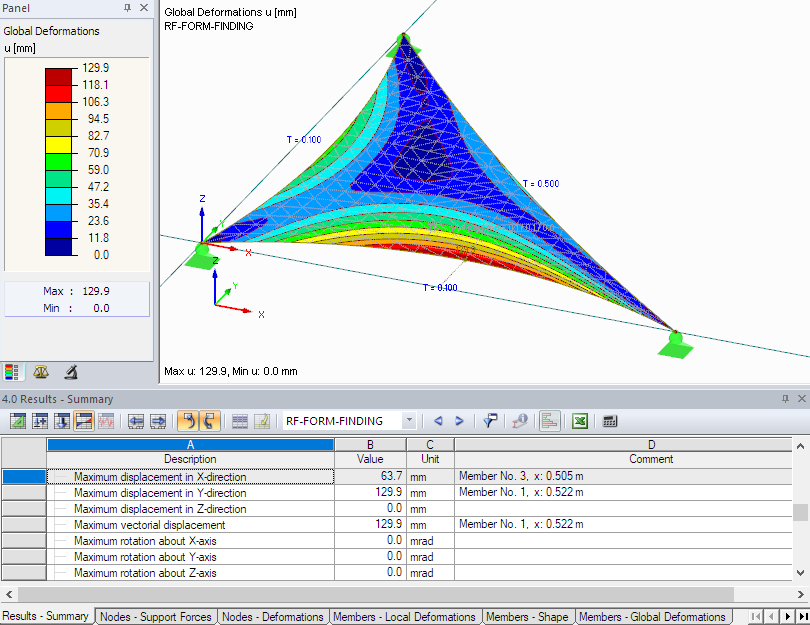Click the filter funnel icon in results toolbar
This screenshot has height=625, width=810.
pos(490,421)
